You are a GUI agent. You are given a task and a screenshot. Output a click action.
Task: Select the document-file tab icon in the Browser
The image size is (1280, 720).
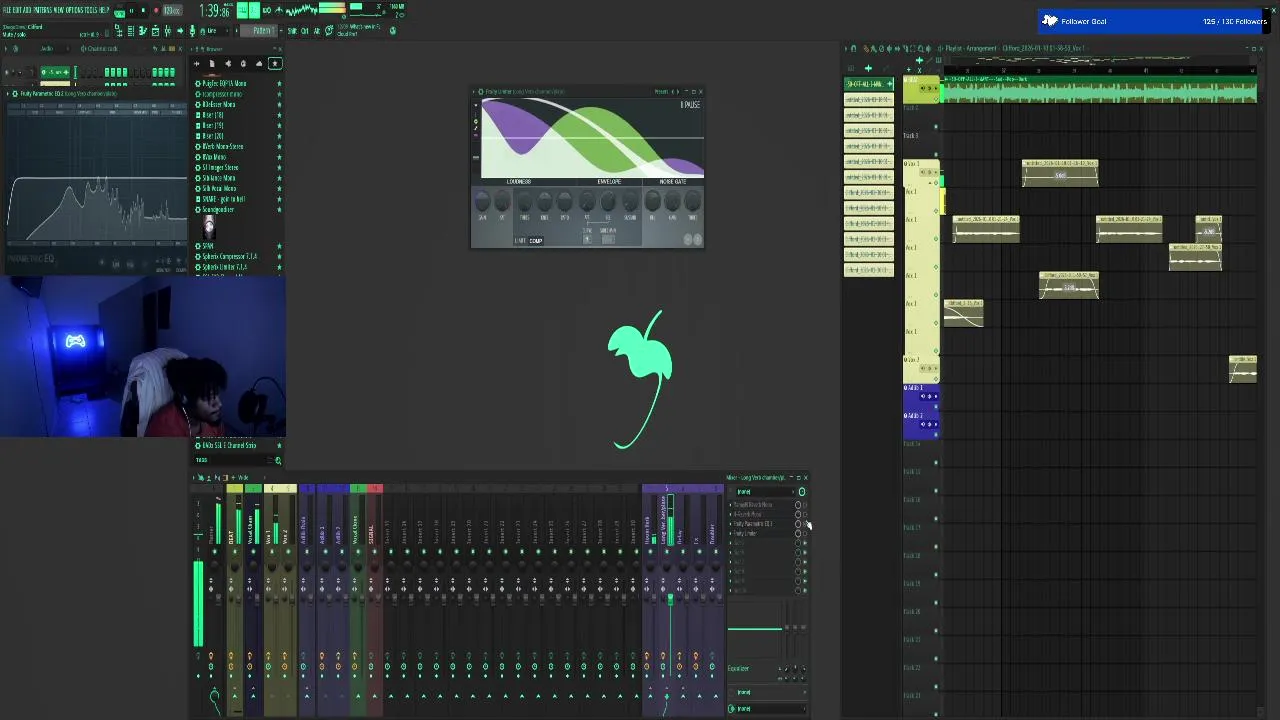(211, 63)
